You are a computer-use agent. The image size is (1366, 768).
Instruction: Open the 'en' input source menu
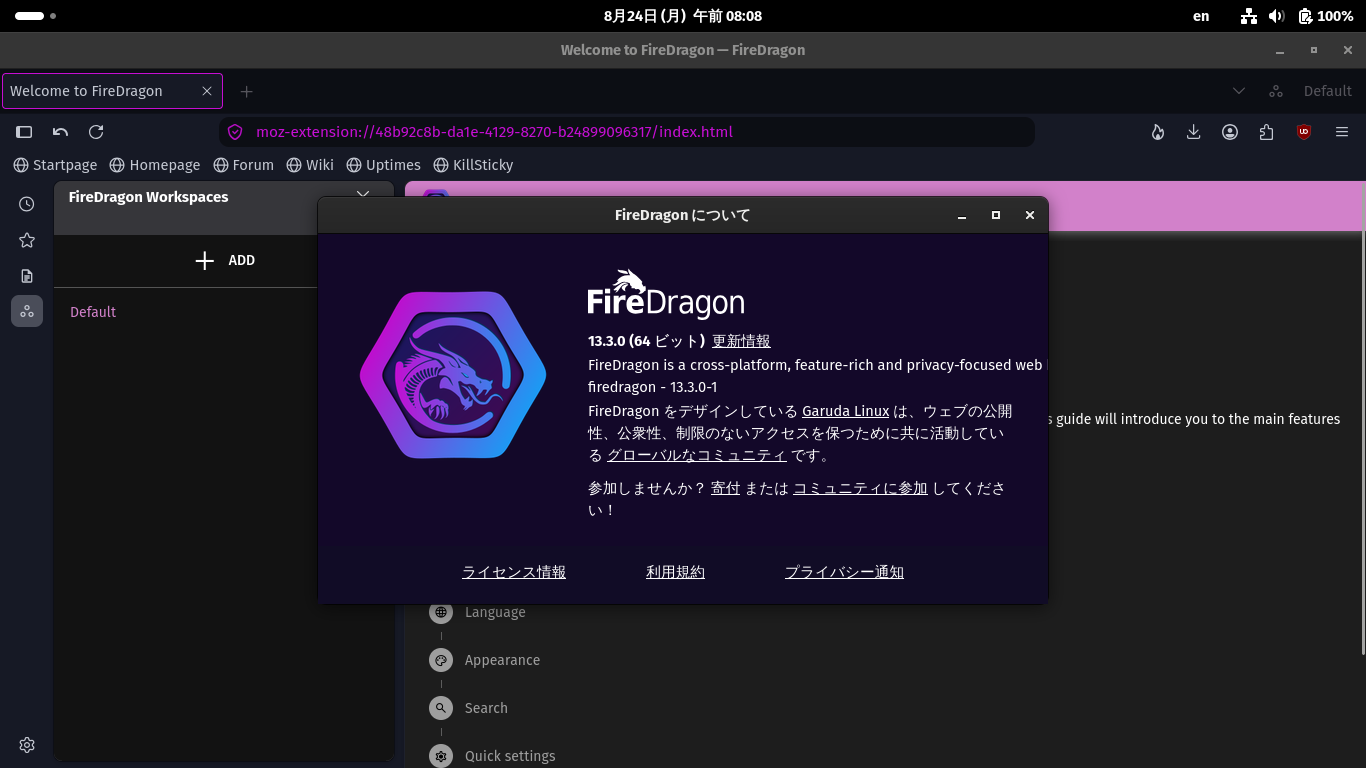pyautogui.click(x=1201, y=16)
